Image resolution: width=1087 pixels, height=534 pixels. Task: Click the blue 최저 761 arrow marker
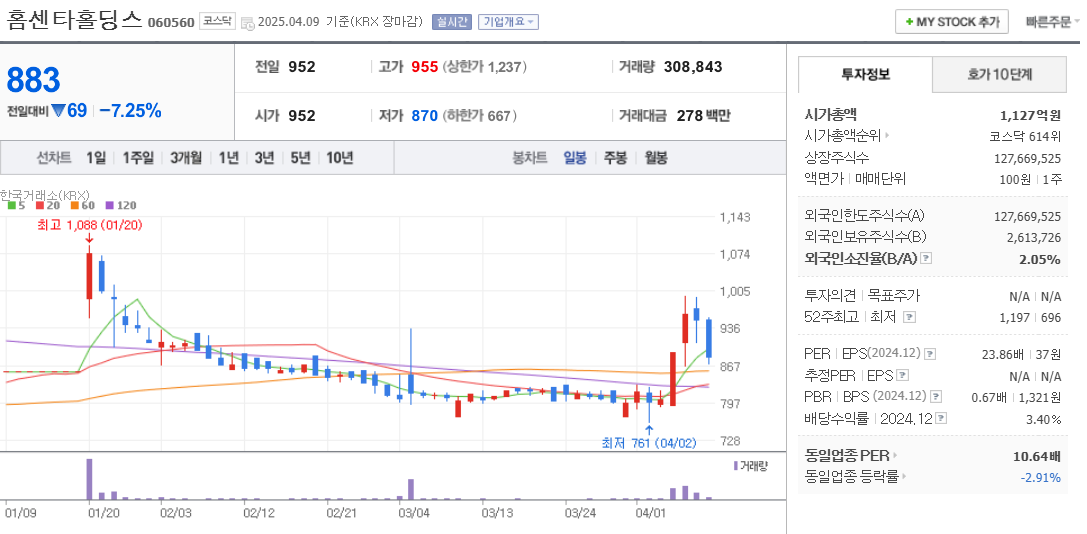649,429
